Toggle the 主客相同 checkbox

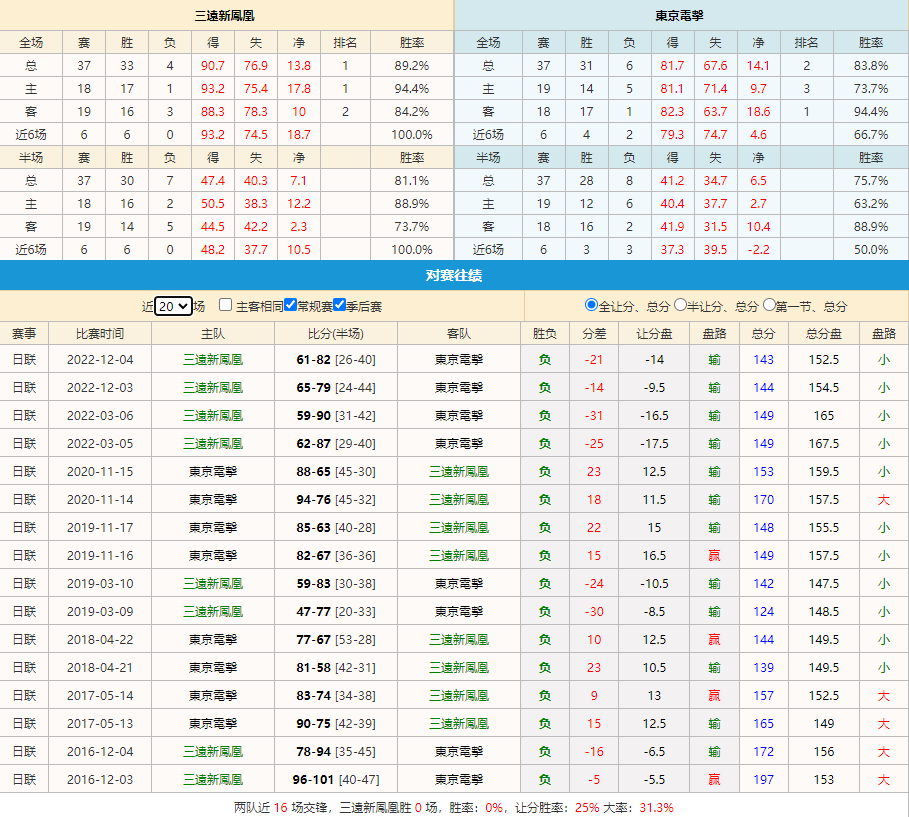point(226,305)
